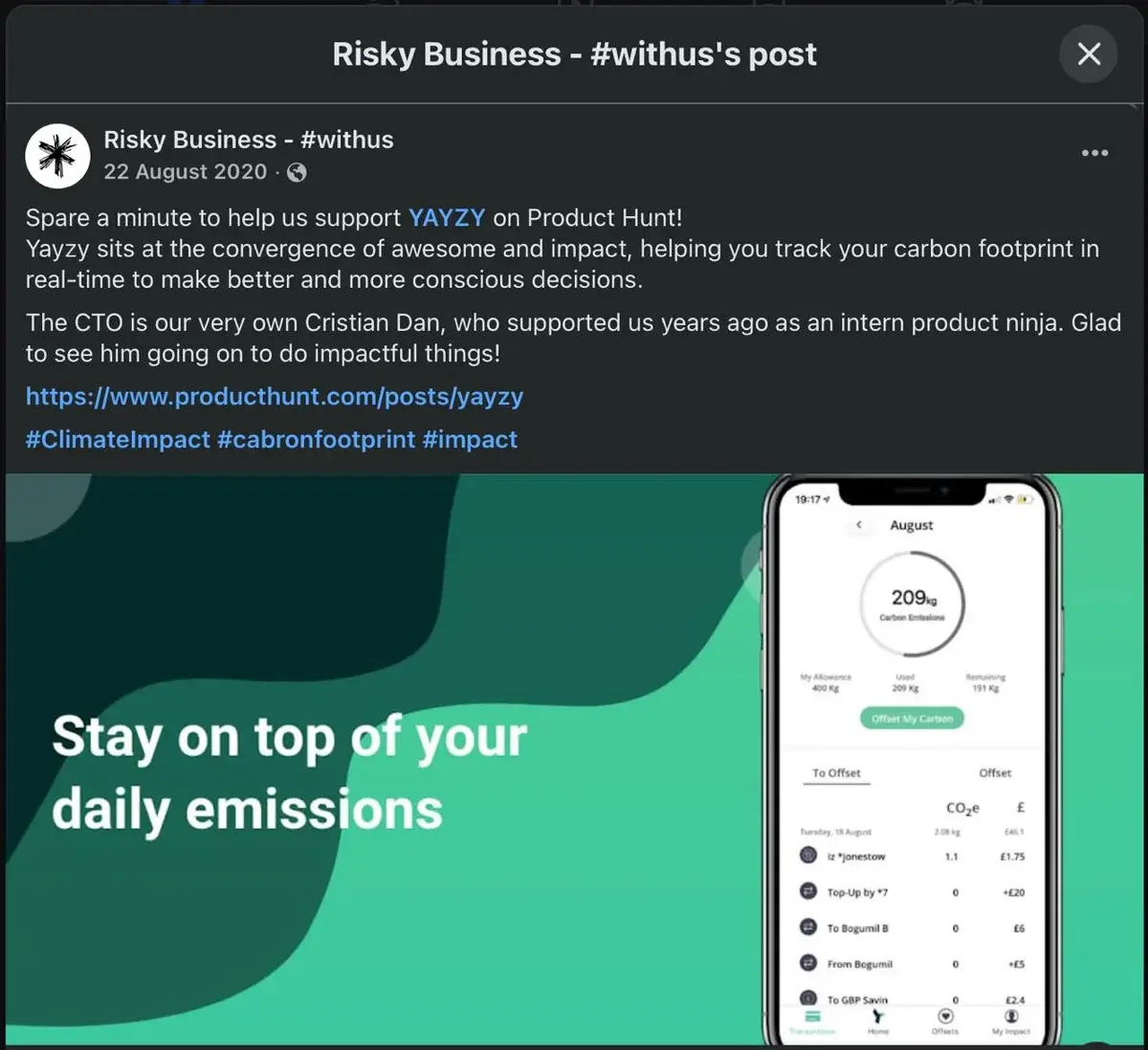
Task: View My Impact via the profile icon
Action: coord(1012,1017)
